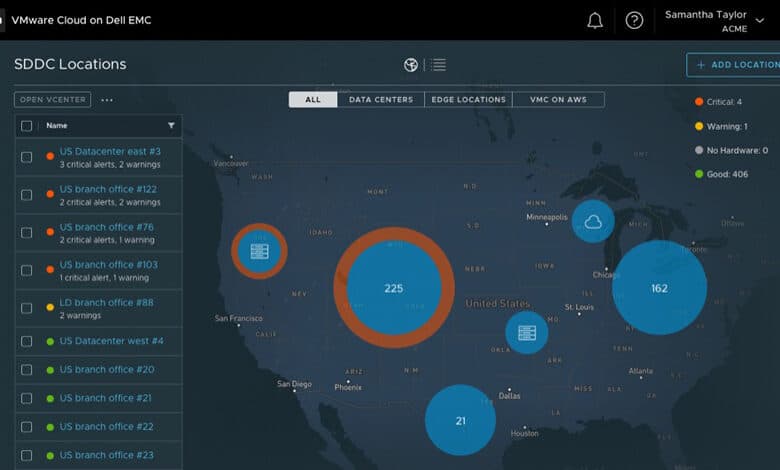The width and height of the screenshot is (780, 470).
Task: Switch to the list view icon
Action: [x=439, y=65]
